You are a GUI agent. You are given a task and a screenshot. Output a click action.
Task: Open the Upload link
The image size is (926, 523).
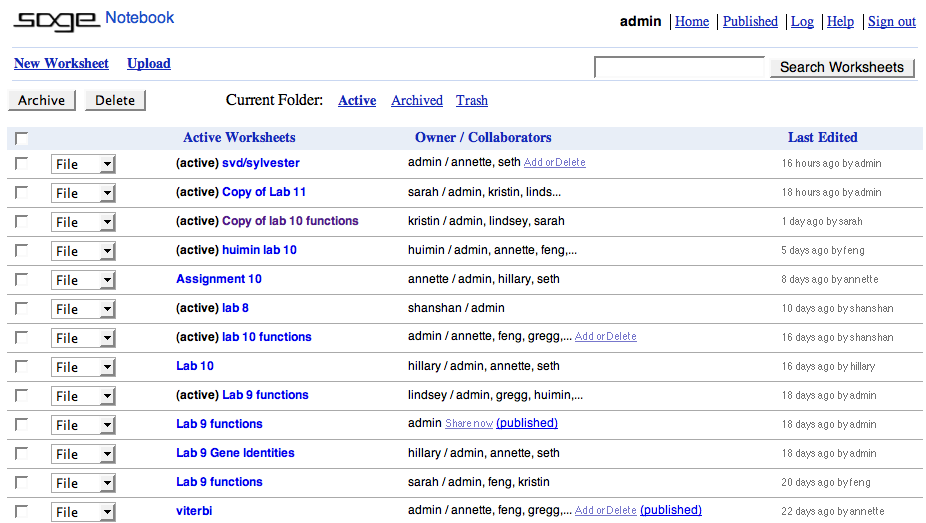(148, 63)
